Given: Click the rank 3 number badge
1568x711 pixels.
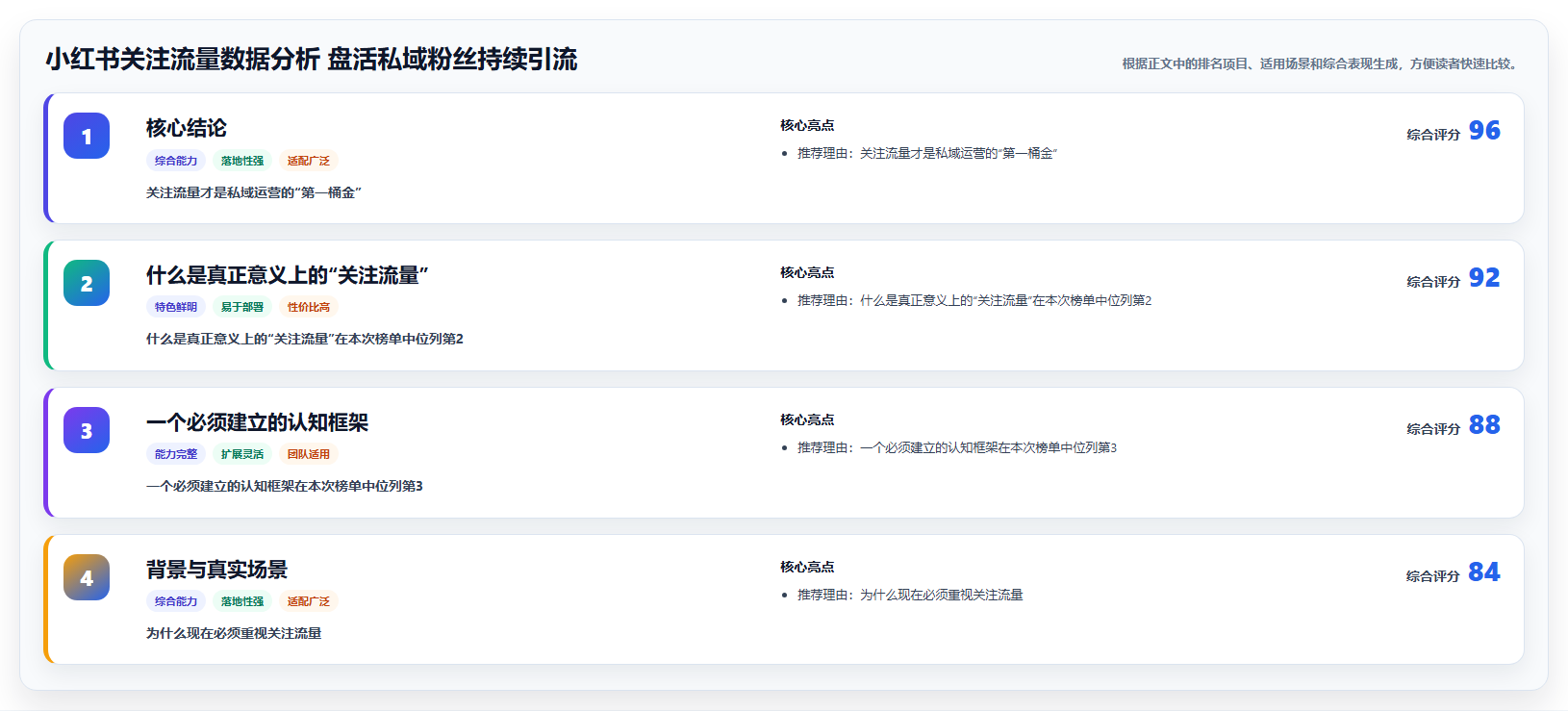Looking at the screenshot, I should coord(87,430).
